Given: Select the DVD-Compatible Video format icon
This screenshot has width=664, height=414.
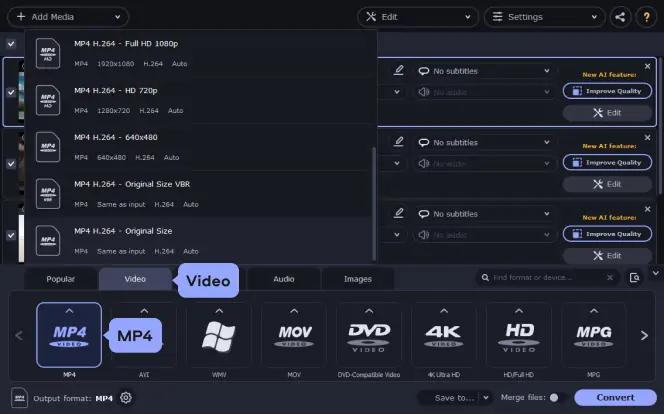Looking at the screenshot, I should pyautogui.click(x=369, y=335).
